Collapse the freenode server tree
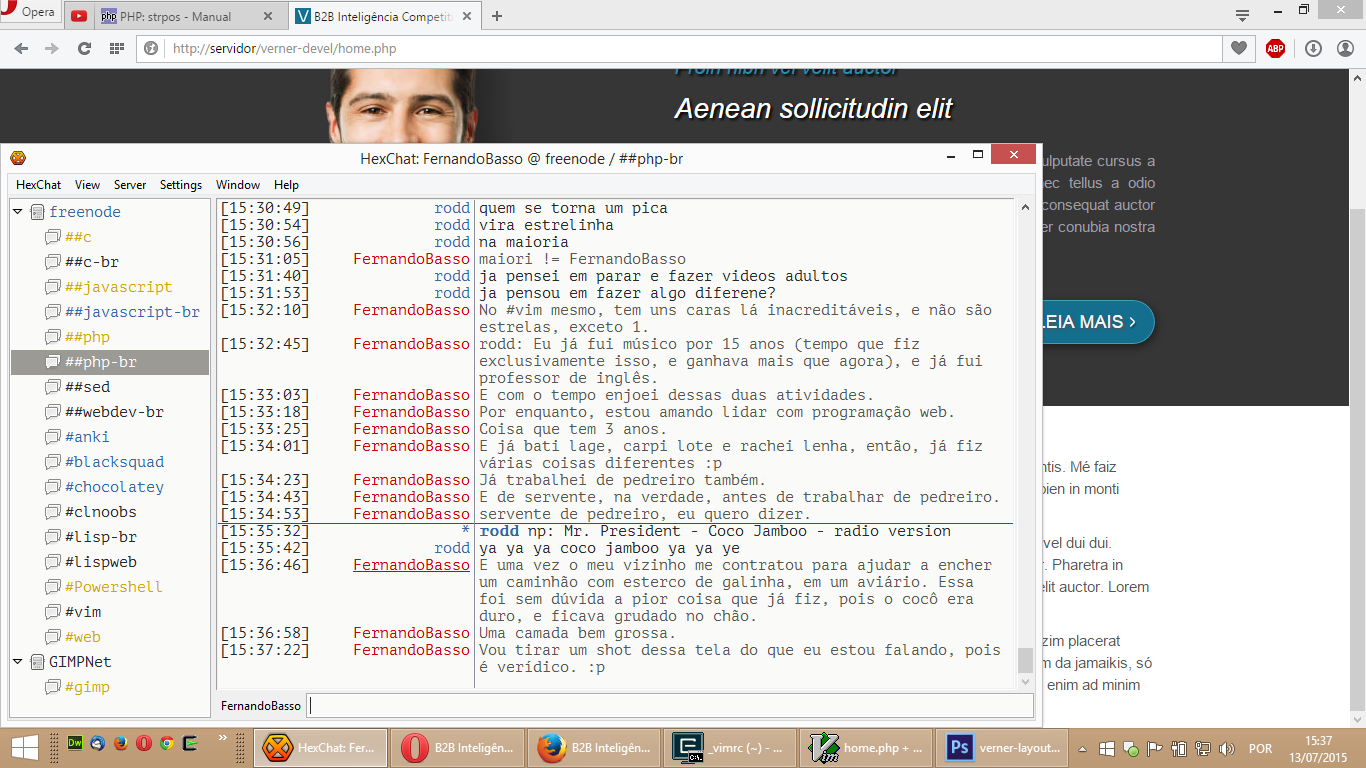This screenshot has height=768, width=1366. [17, 212]
